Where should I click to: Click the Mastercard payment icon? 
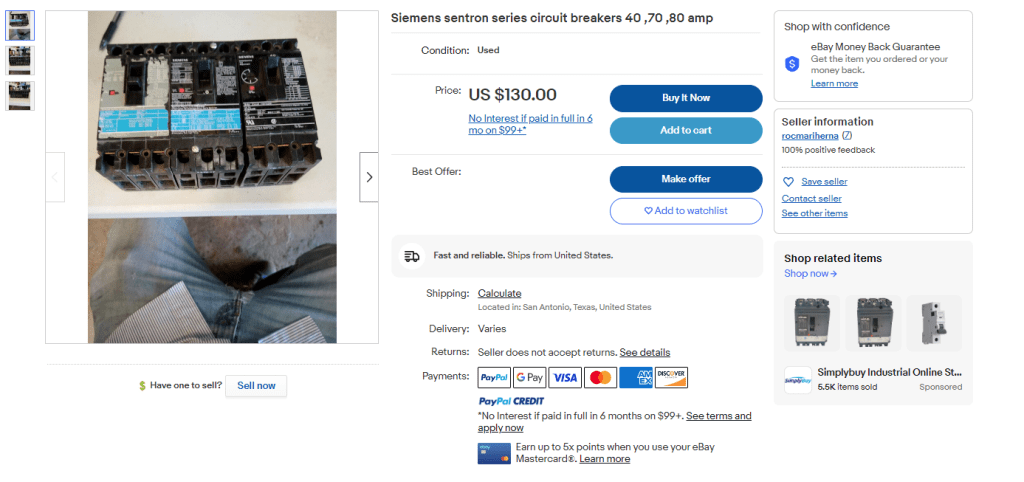pos(600,377)
